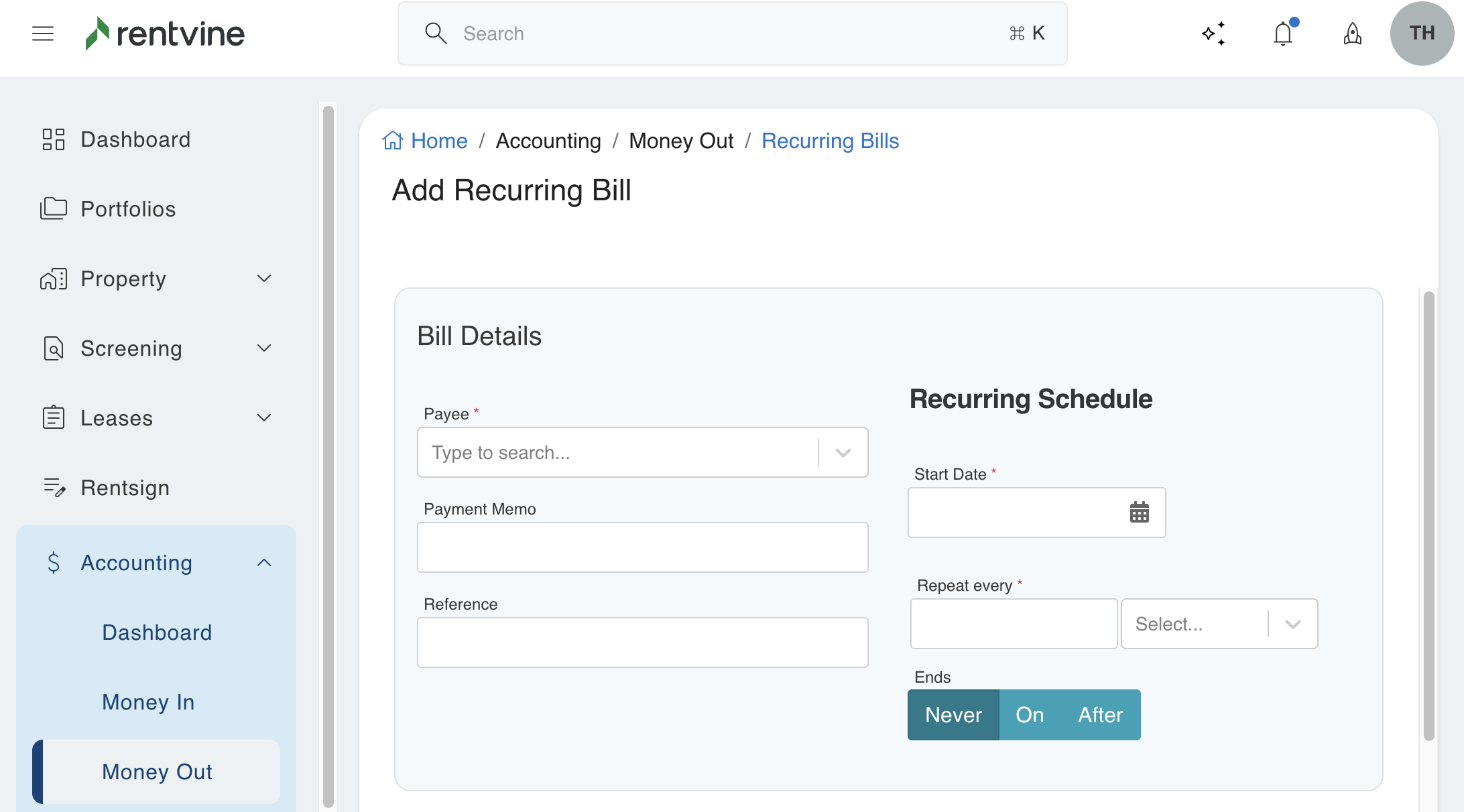The image size is (1464, 812).
Task: Click the AI sparkle icon
Action: (1213, 33)
